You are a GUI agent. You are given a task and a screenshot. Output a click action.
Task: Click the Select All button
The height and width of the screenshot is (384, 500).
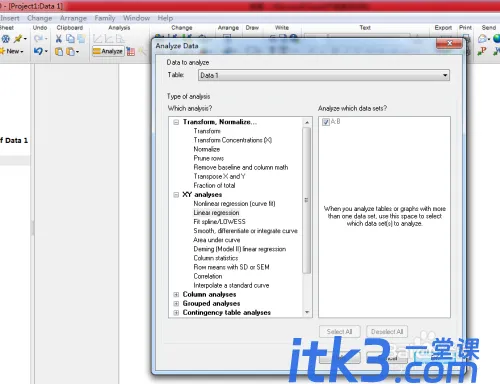[339, 332]
